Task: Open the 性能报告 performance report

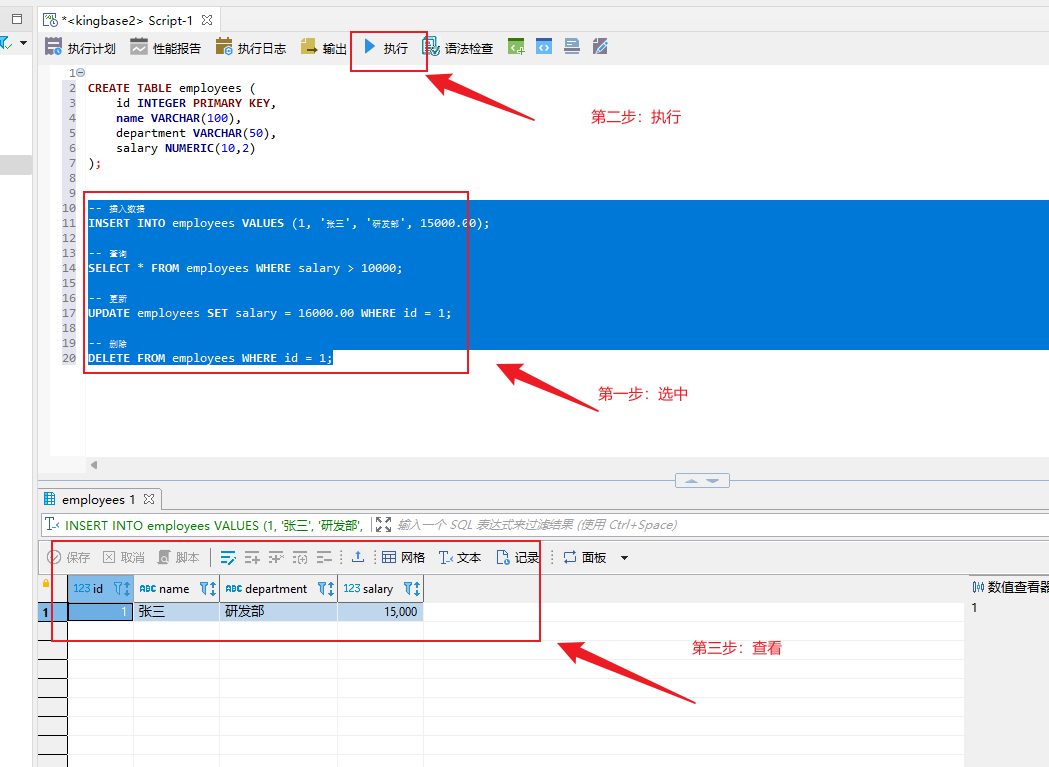Action: [x=165, y=48]
